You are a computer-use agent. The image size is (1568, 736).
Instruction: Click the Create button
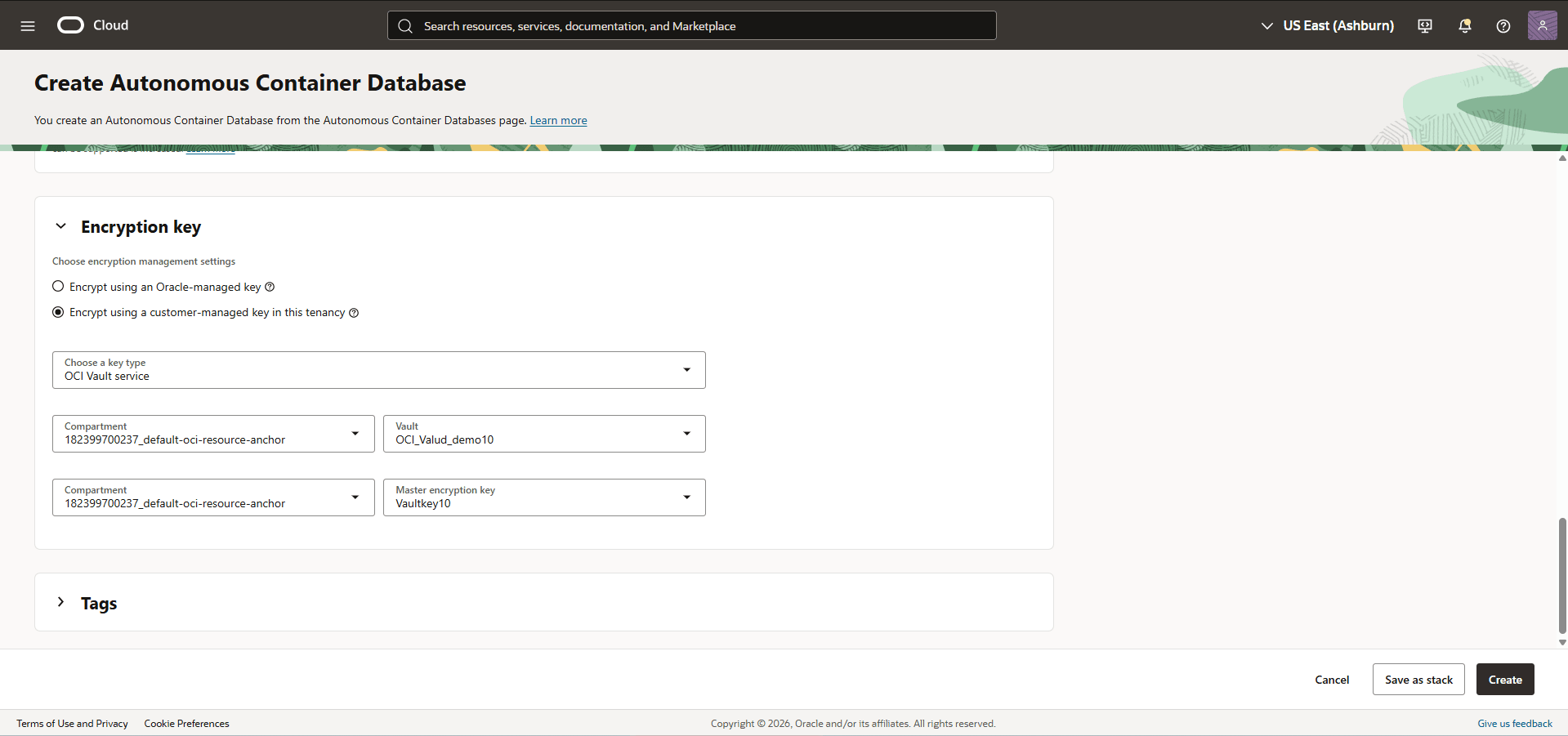point(1505,680)
